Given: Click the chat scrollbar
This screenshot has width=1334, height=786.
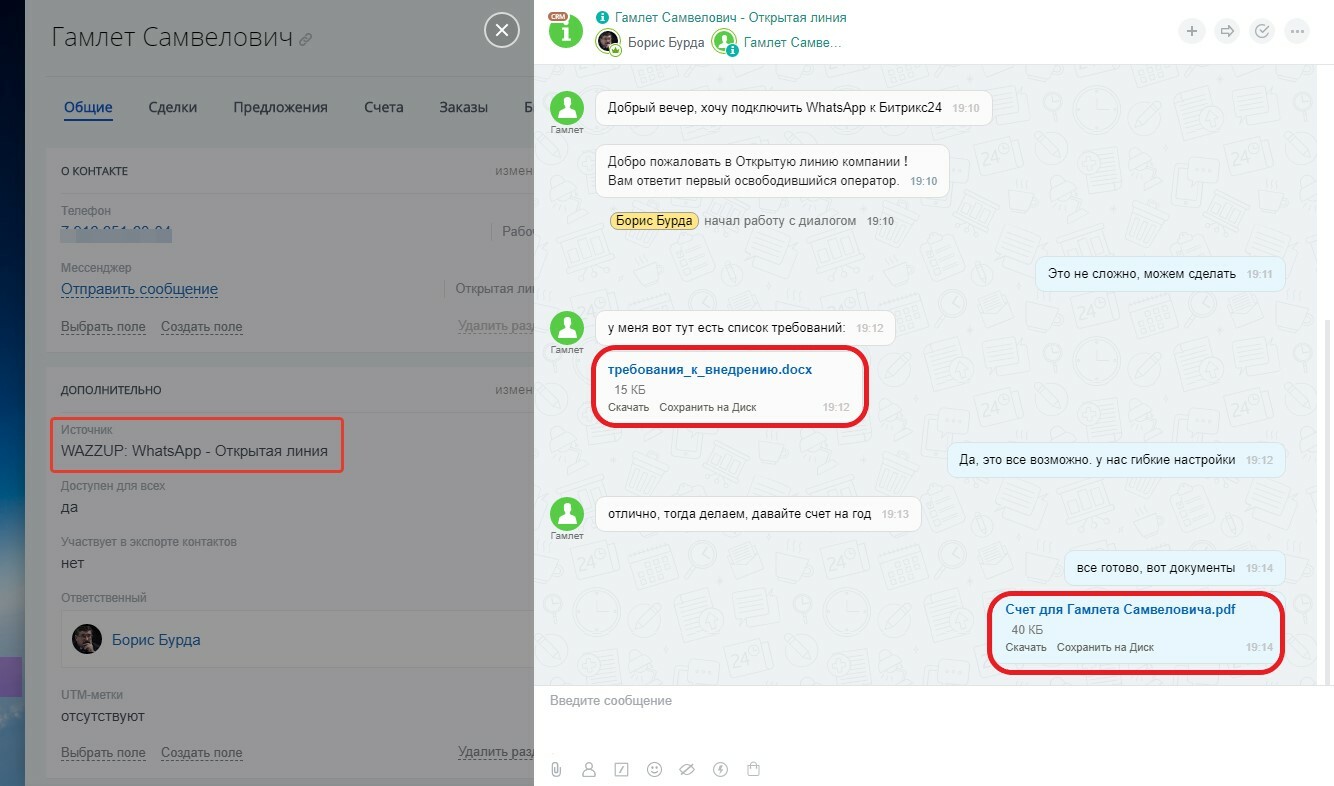Looking at the screenshot, I should coord(1328,500).
